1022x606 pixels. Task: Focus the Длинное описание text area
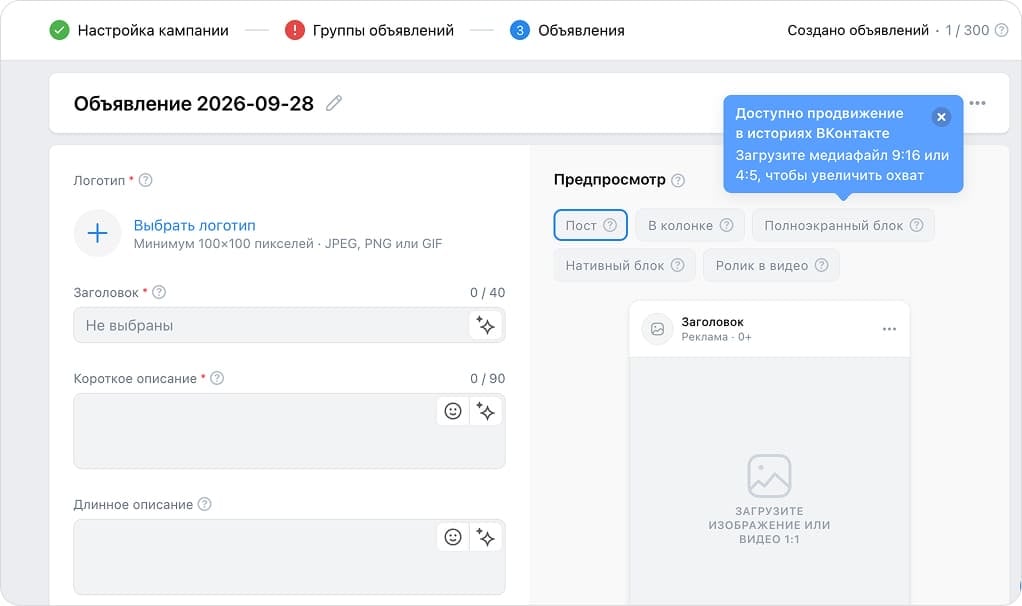click(x=289, y=556)
